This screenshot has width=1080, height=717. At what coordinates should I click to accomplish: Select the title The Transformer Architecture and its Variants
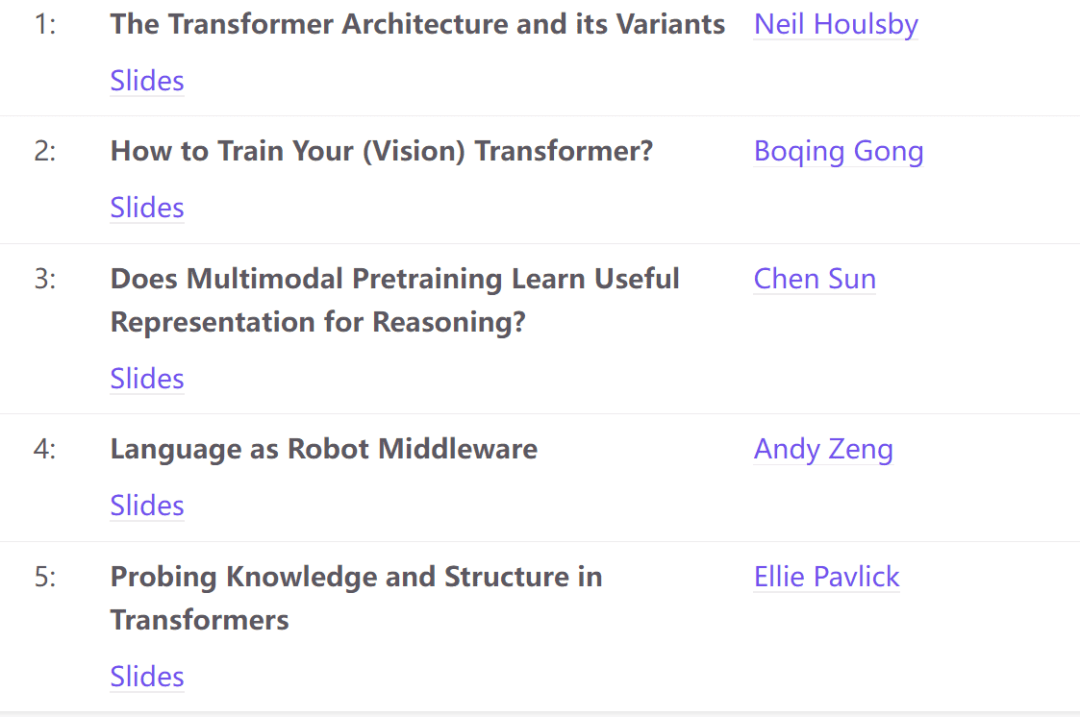417,24
